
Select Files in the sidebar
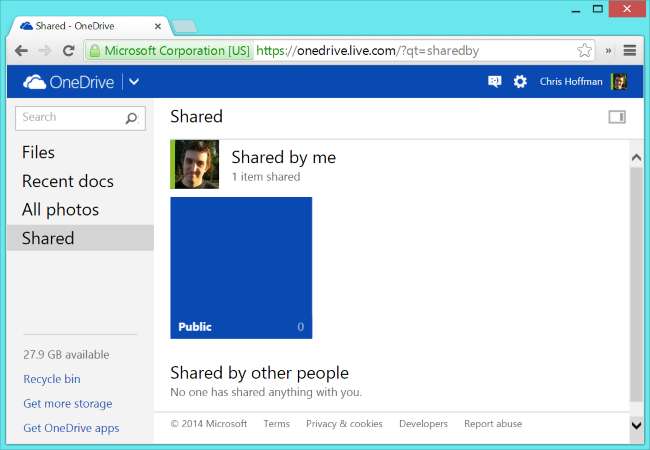38,152
